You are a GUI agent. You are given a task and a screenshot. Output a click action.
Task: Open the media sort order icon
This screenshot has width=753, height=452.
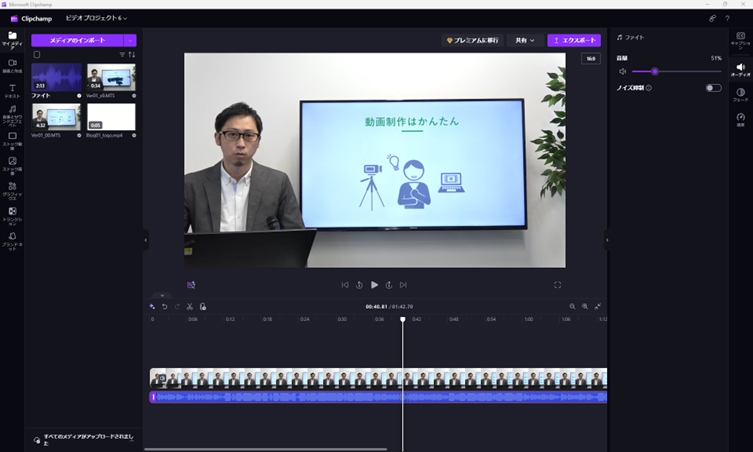[132, 55]
